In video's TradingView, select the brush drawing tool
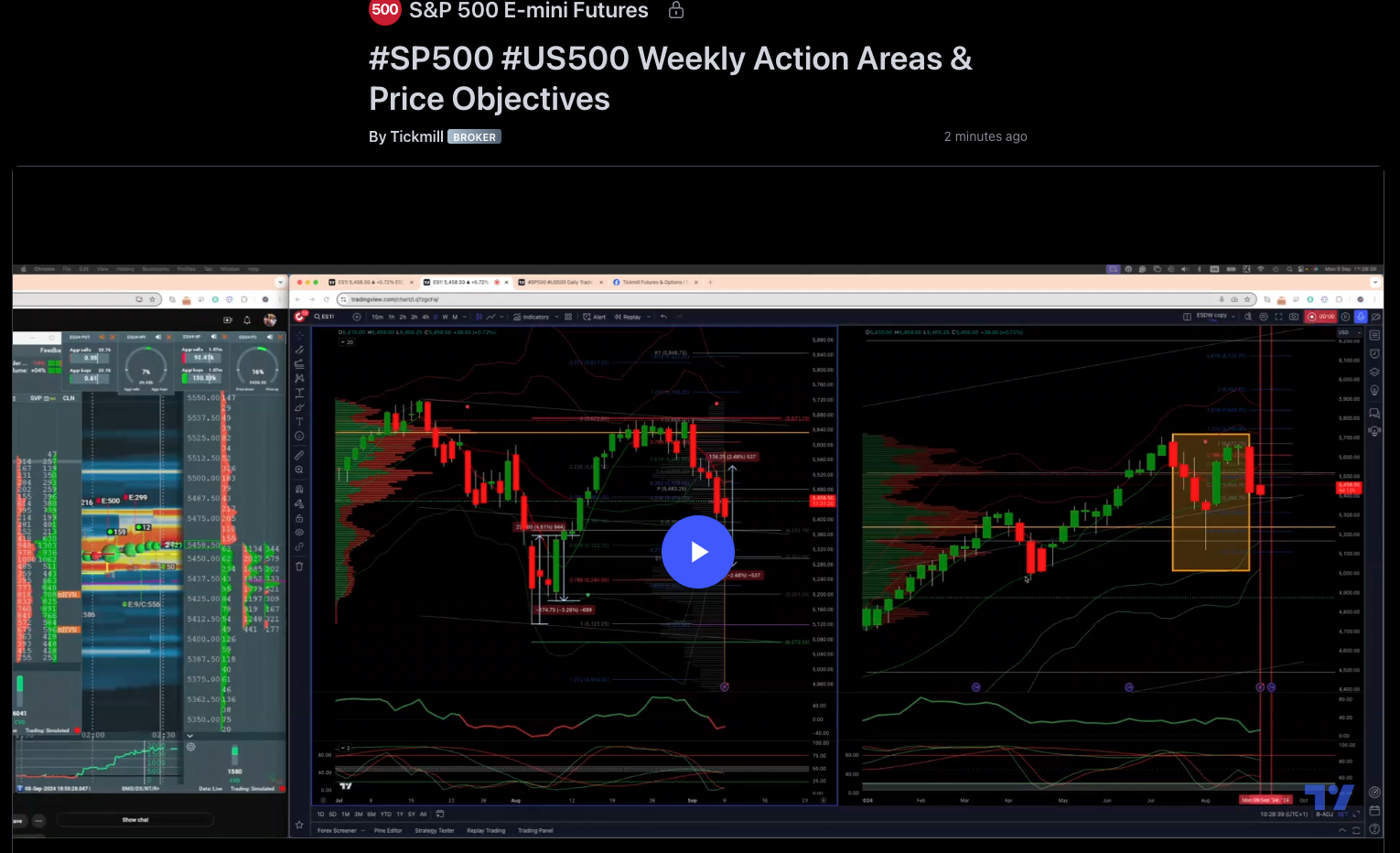The height and width of the screenshot is (853, 1400). coord(299,407)
